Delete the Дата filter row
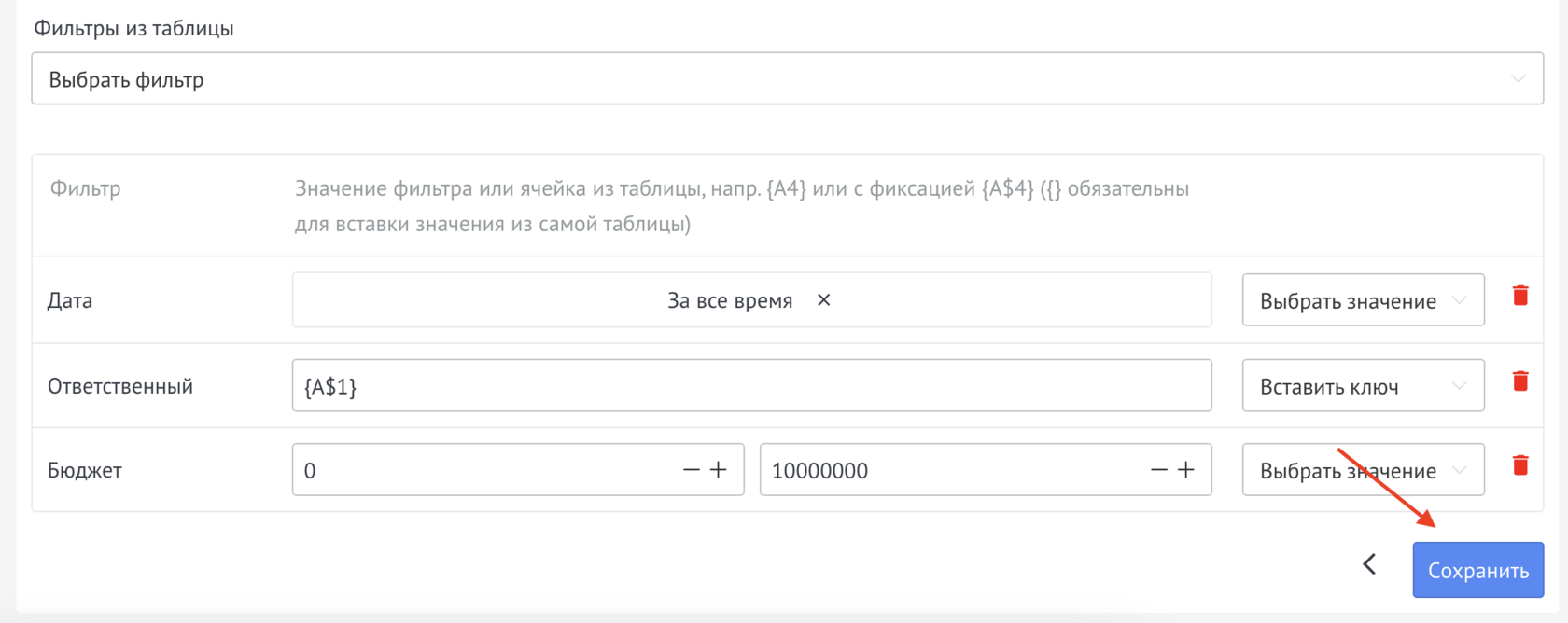The width and height of the screenshot is (1568, 623). point(1520,295)
